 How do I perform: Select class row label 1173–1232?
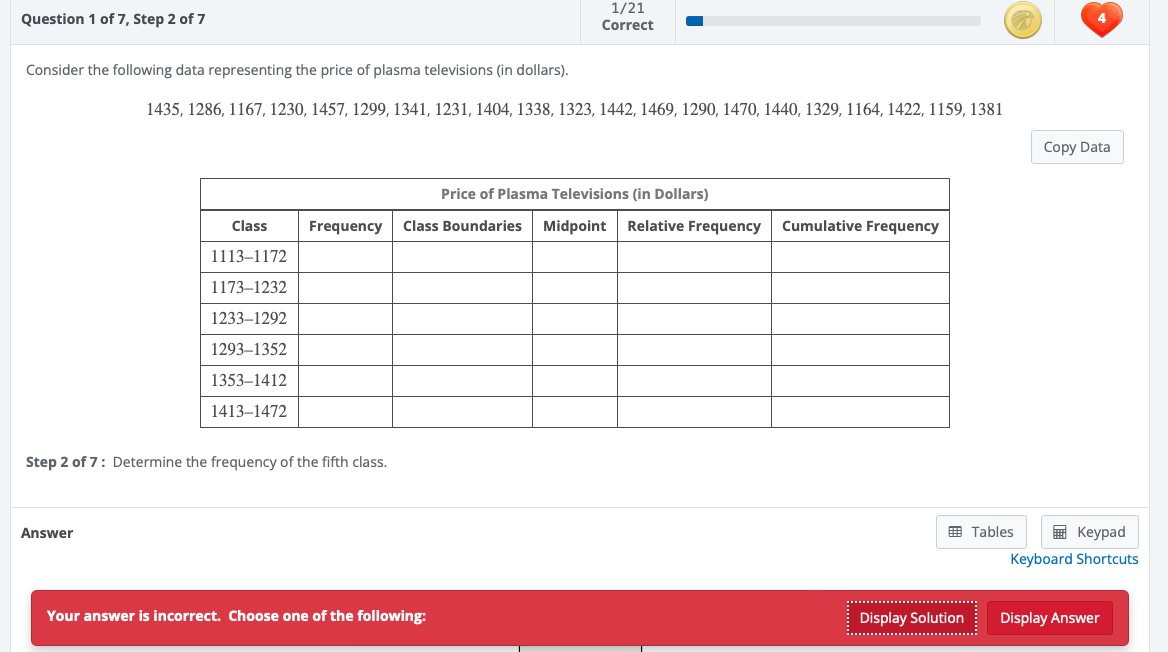coord(249,288)
